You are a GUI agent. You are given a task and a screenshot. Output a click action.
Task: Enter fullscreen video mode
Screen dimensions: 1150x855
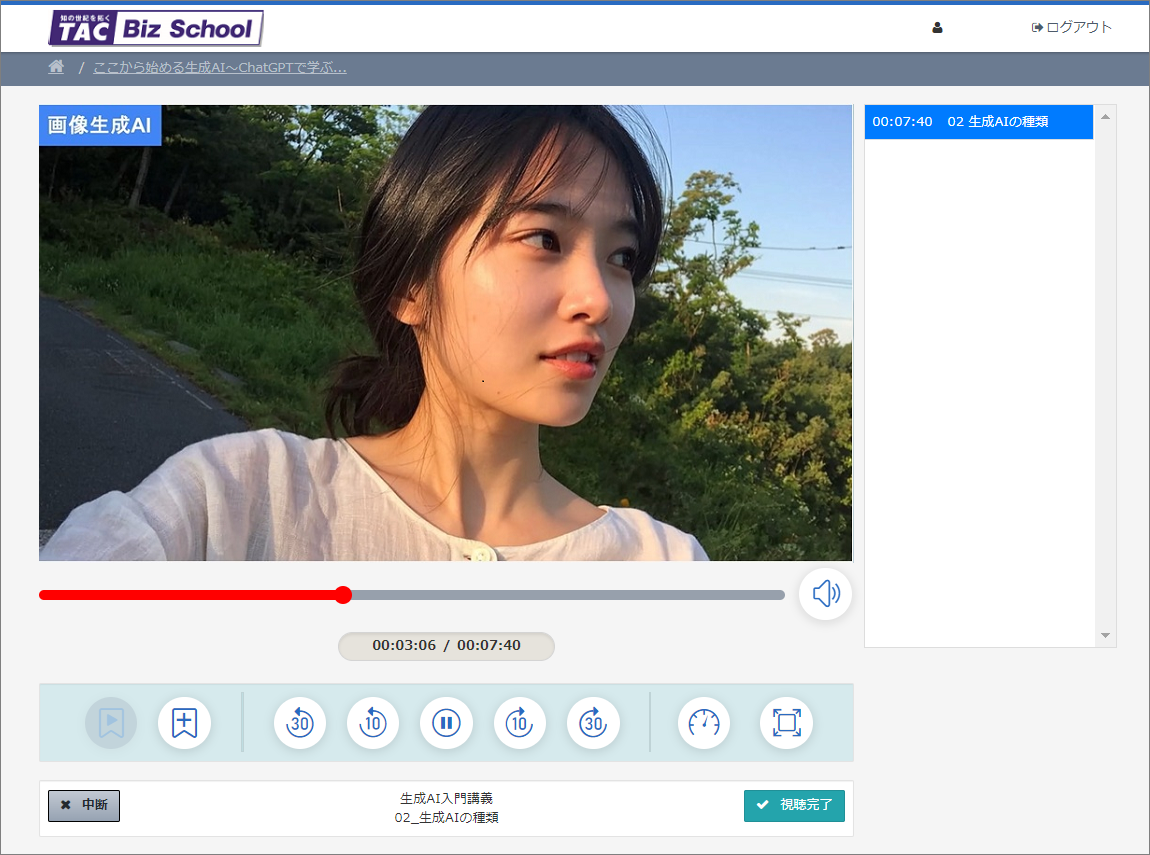[x=786, y=723]
